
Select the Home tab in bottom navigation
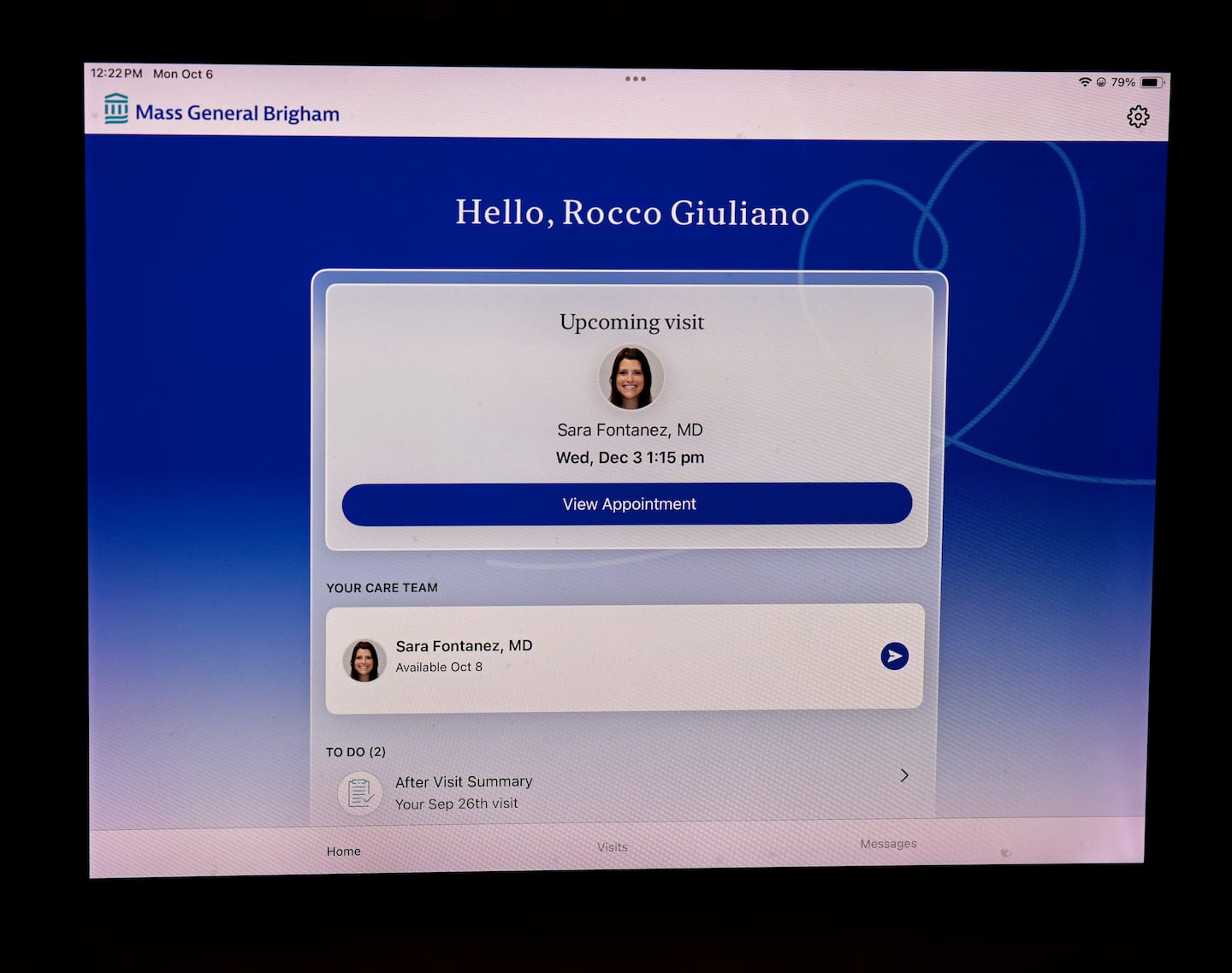[x=343, y=851]
